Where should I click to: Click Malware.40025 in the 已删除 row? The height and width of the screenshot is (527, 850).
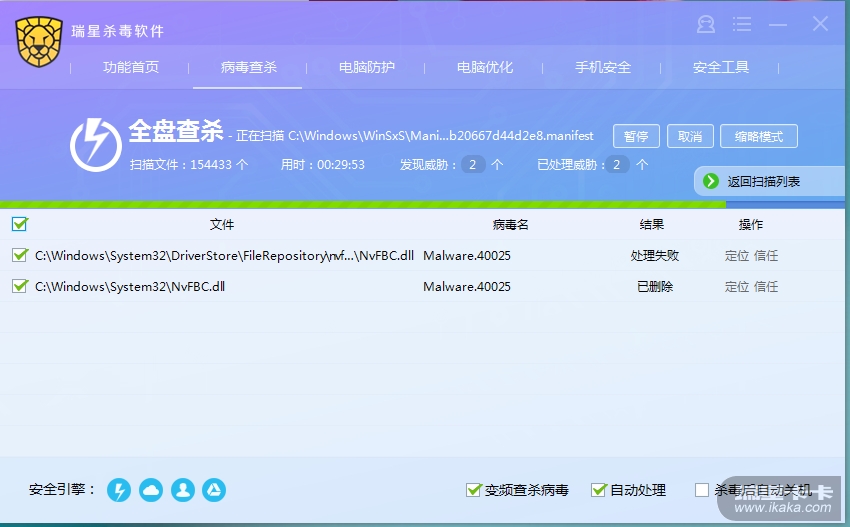coord(467,286)
